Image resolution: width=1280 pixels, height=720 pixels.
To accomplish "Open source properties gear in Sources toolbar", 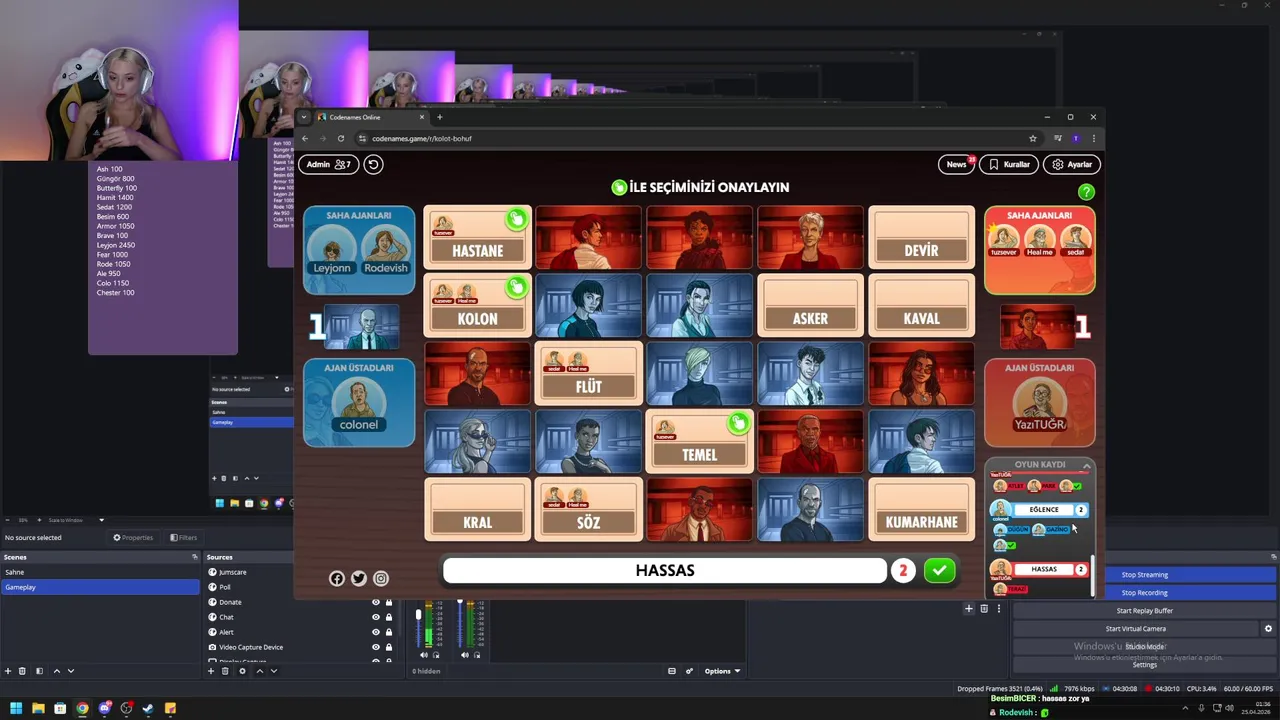I will 242,671.
